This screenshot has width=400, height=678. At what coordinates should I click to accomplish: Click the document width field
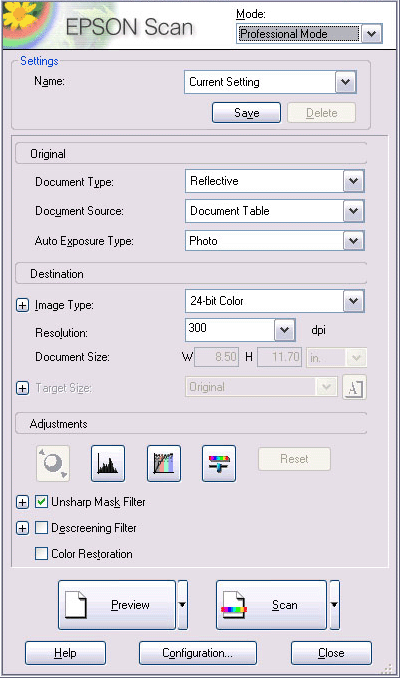coord(217,357)
